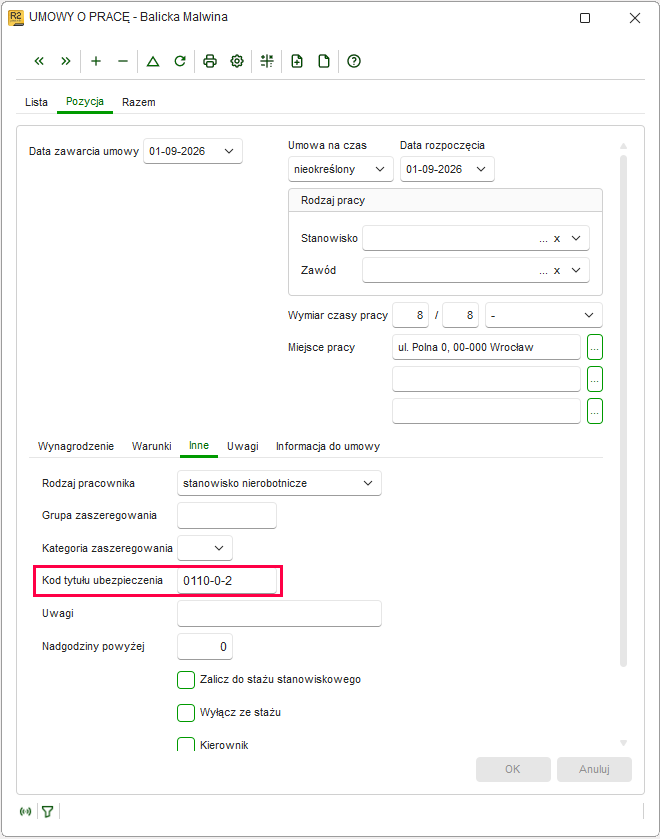Screen dimensions: 660x839
Task: Expand the Umowa na czas dropdown
Action: coord(340,169)
